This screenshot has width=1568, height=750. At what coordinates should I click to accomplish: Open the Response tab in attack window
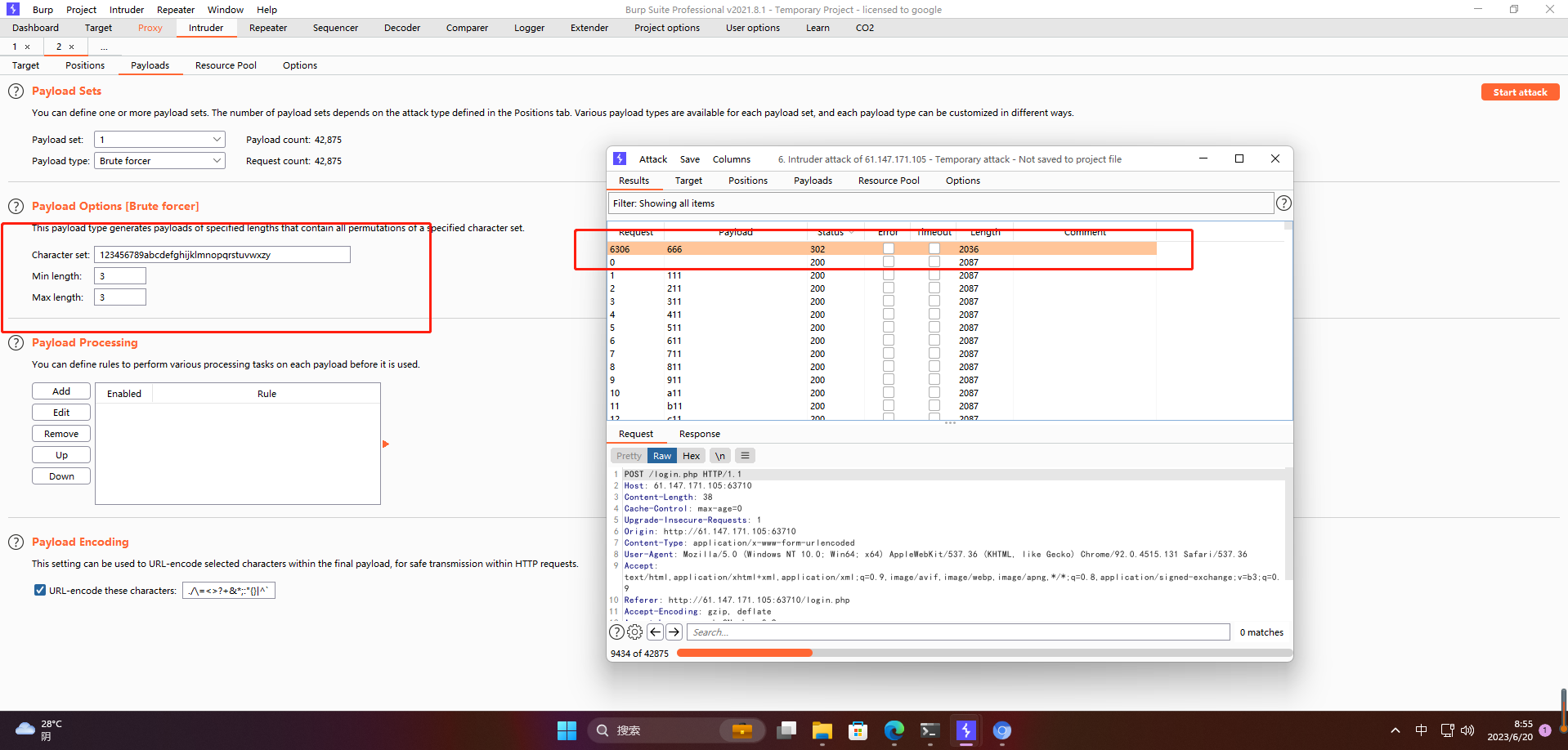pyautogui.click(x=700, y=434)
